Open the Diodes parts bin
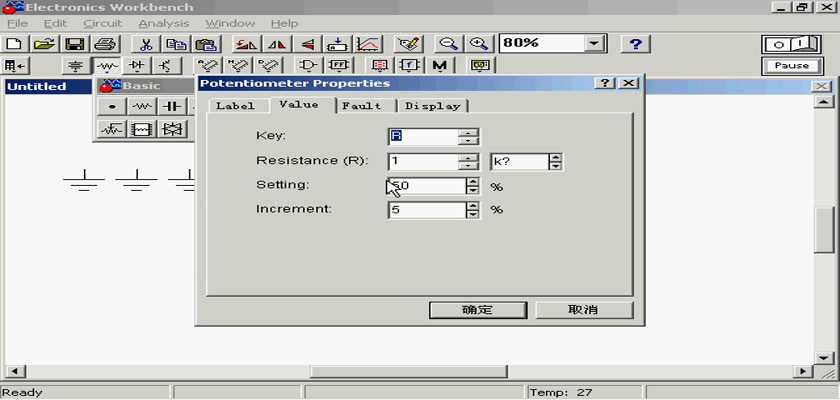Viewport: 840px width, 400px height. [137, 66]
